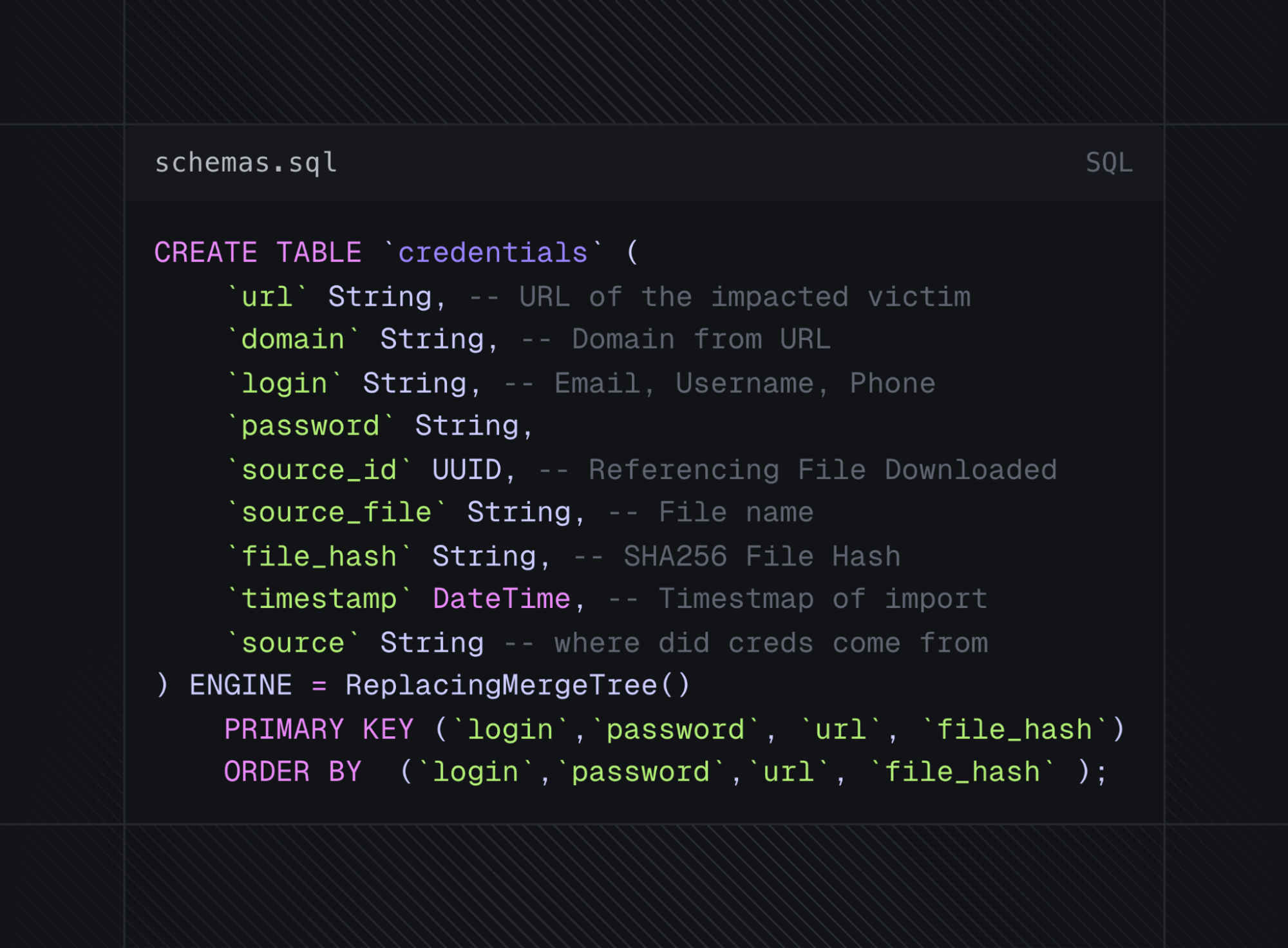Viewport: 1288px width, 948px height.
Task: Click the UUID type of source_id
Action: point(466,470)
